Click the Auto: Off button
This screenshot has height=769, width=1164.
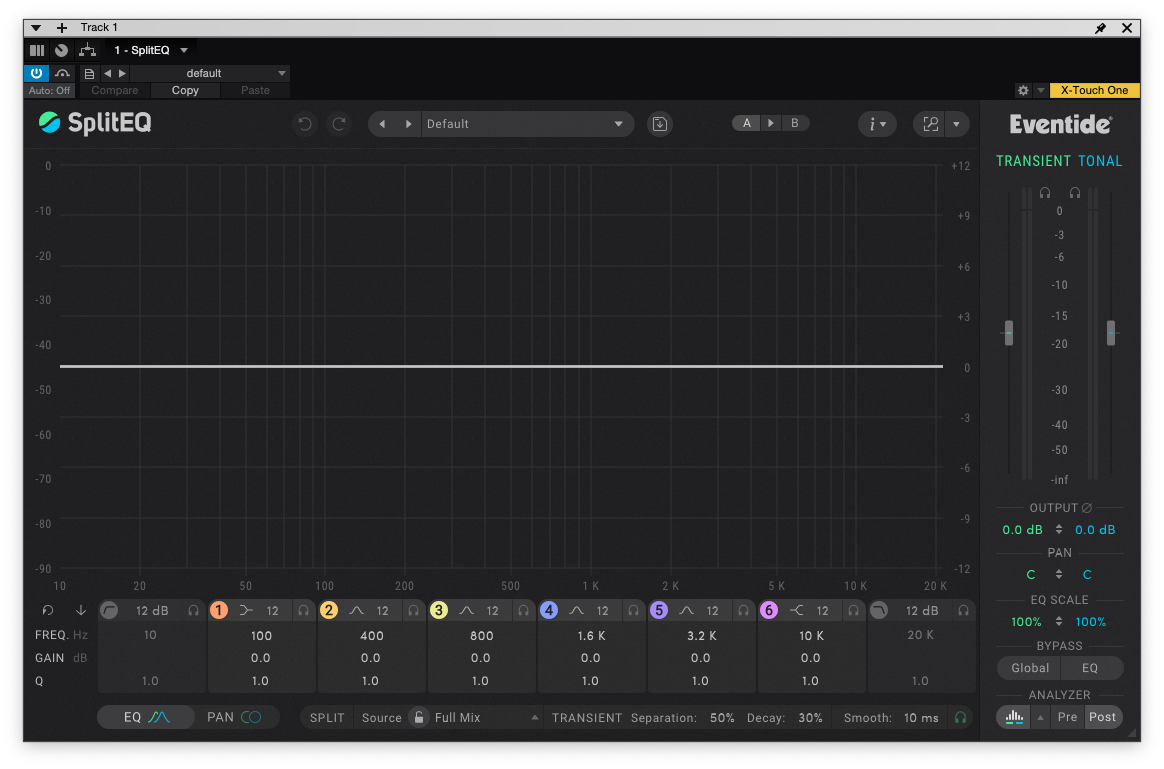(49, 90)
